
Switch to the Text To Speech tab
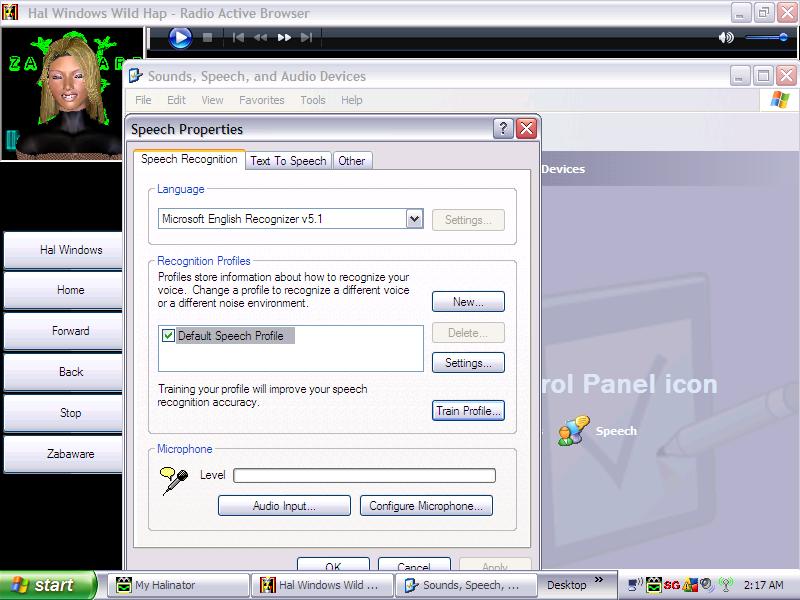coord(288,161)
